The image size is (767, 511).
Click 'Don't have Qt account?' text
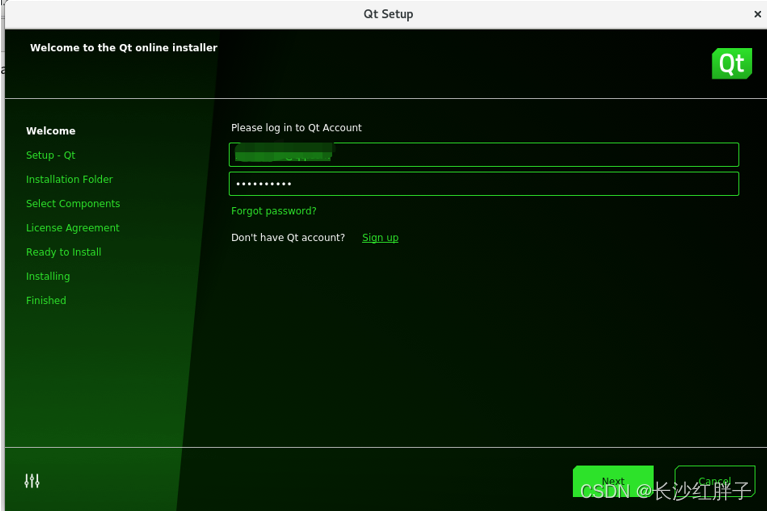click(x=288, y=237)
